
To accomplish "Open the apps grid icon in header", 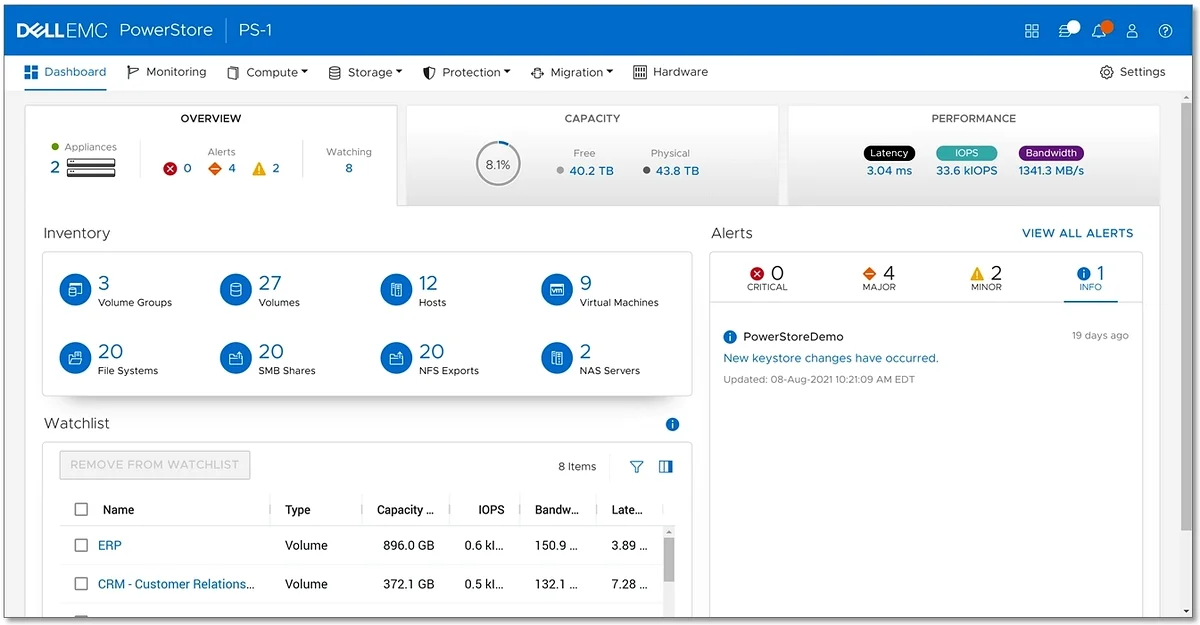I will (1032, 31).
